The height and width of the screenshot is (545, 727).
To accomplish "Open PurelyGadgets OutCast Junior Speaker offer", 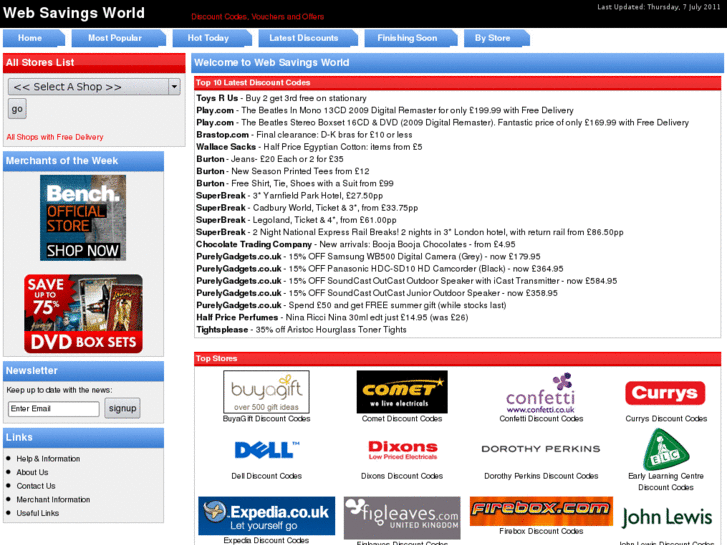I will click(377, 293).
